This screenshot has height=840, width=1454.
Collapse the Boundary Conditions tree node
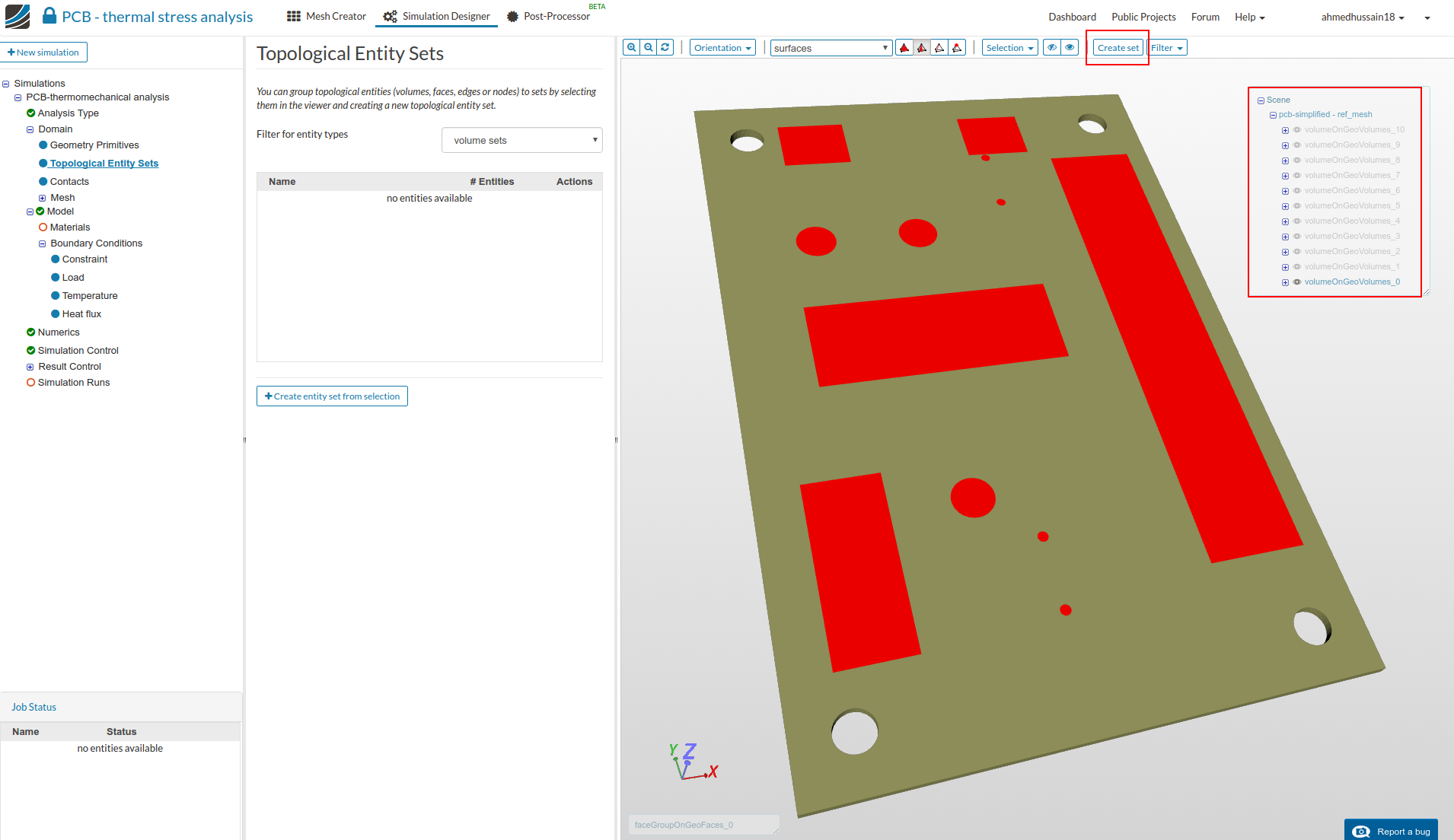pos(43,244)
